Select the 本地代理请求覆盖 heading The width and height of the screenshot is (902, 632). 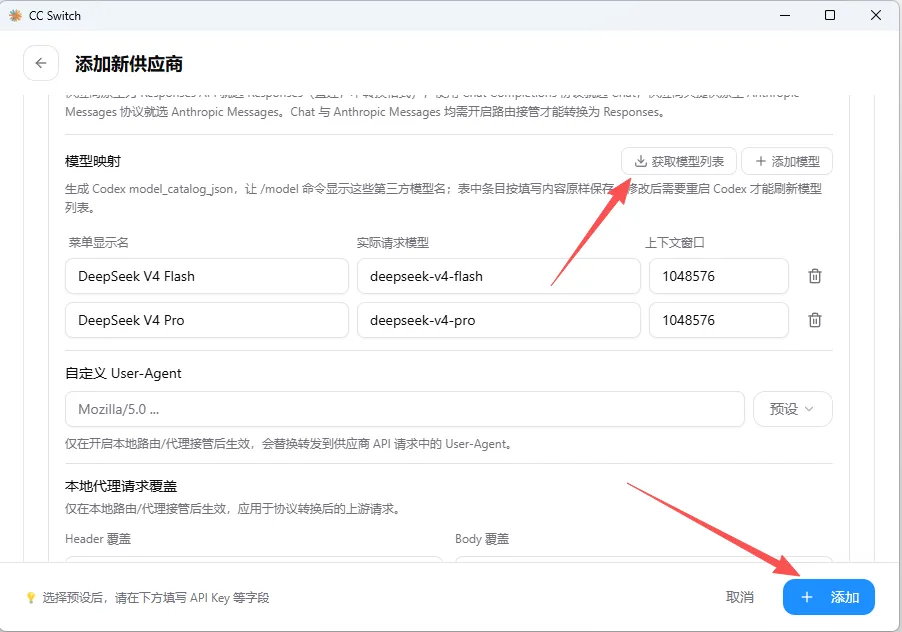[121, 486]
